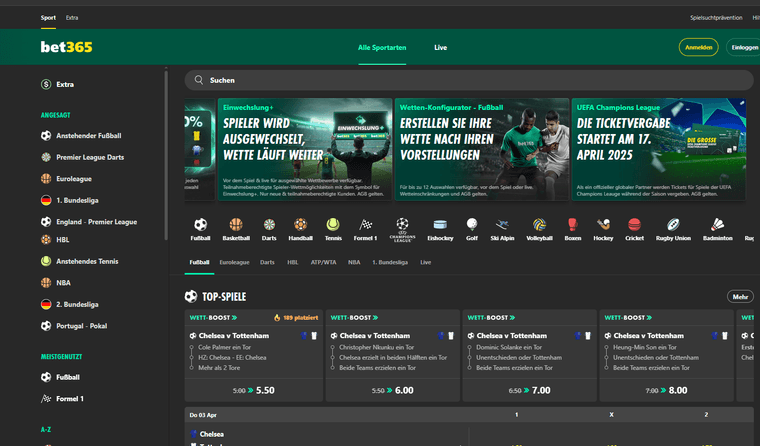Select the Eishockey puck icon

click(440, 225)
